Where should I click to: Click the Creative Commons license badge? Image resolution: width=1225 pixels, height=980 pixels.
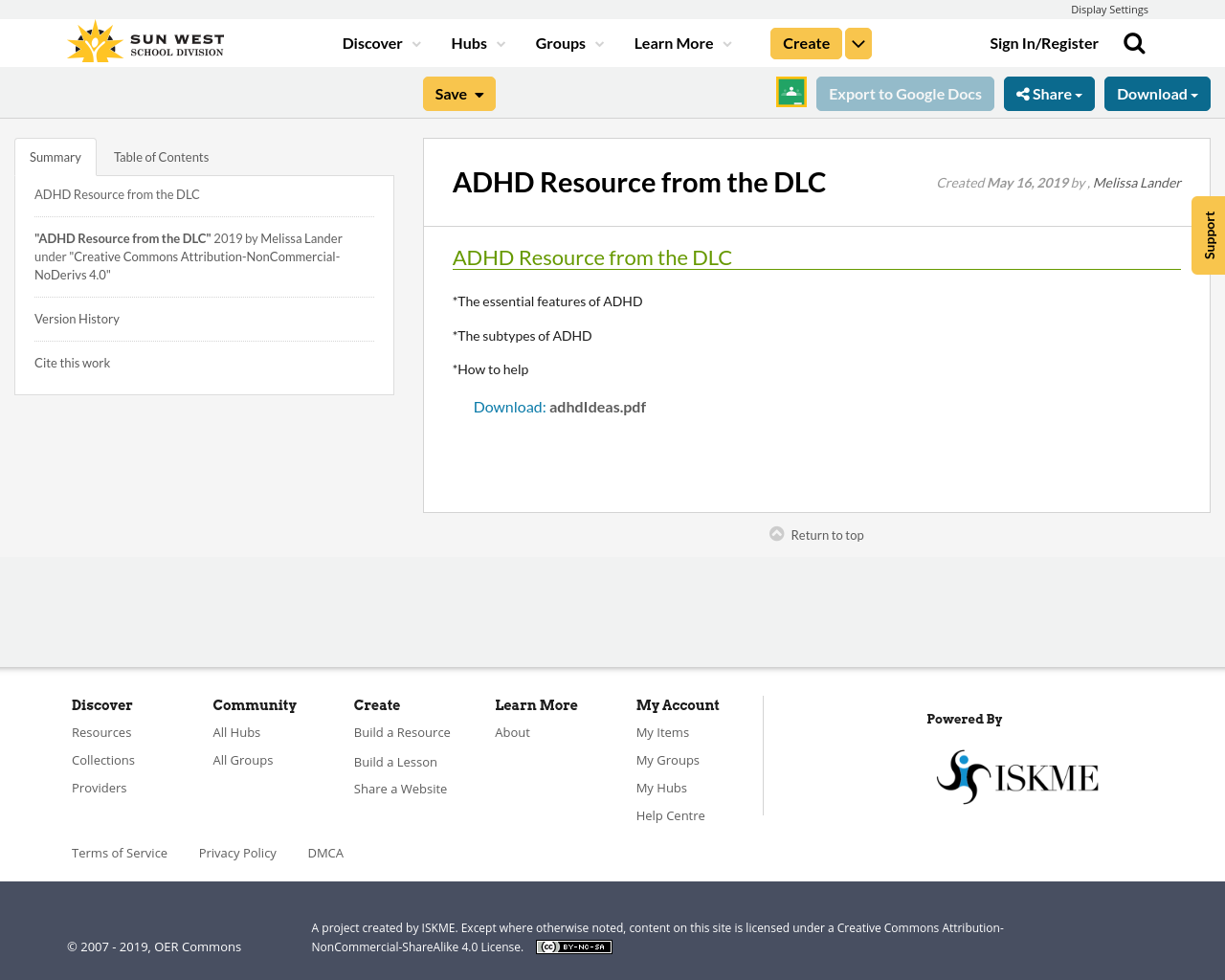click(573, 946)
